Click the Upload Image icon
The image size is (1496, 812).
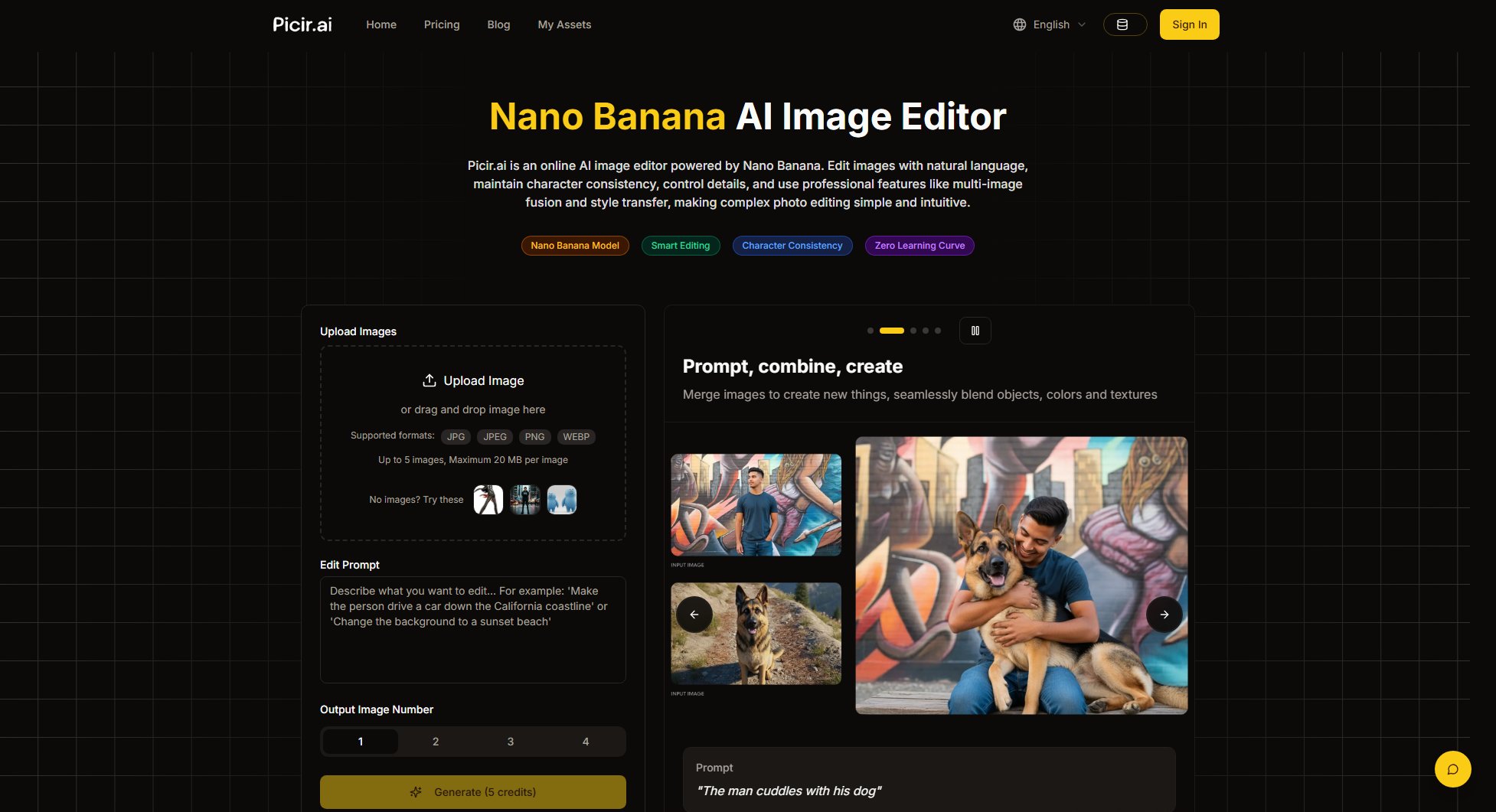pos(430,380)
